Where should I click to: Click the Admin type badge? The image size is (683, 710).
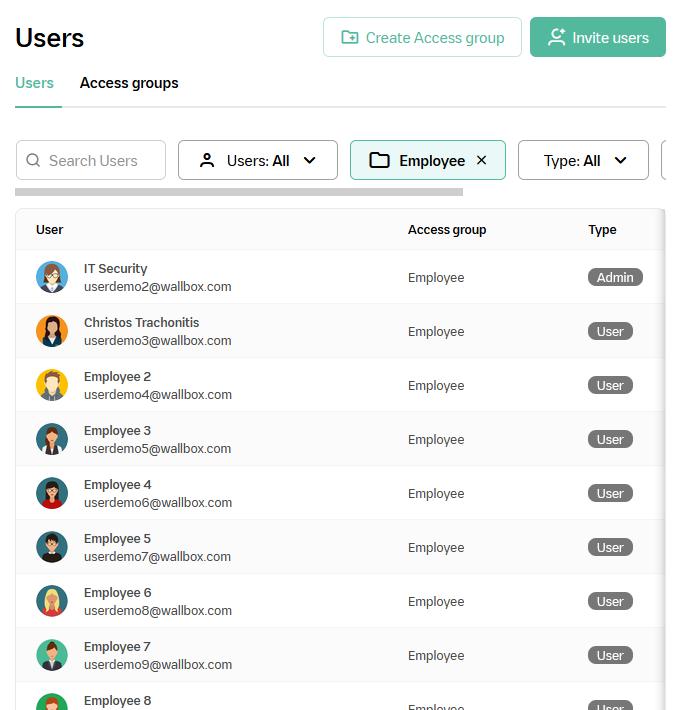[x=615, y=277]
